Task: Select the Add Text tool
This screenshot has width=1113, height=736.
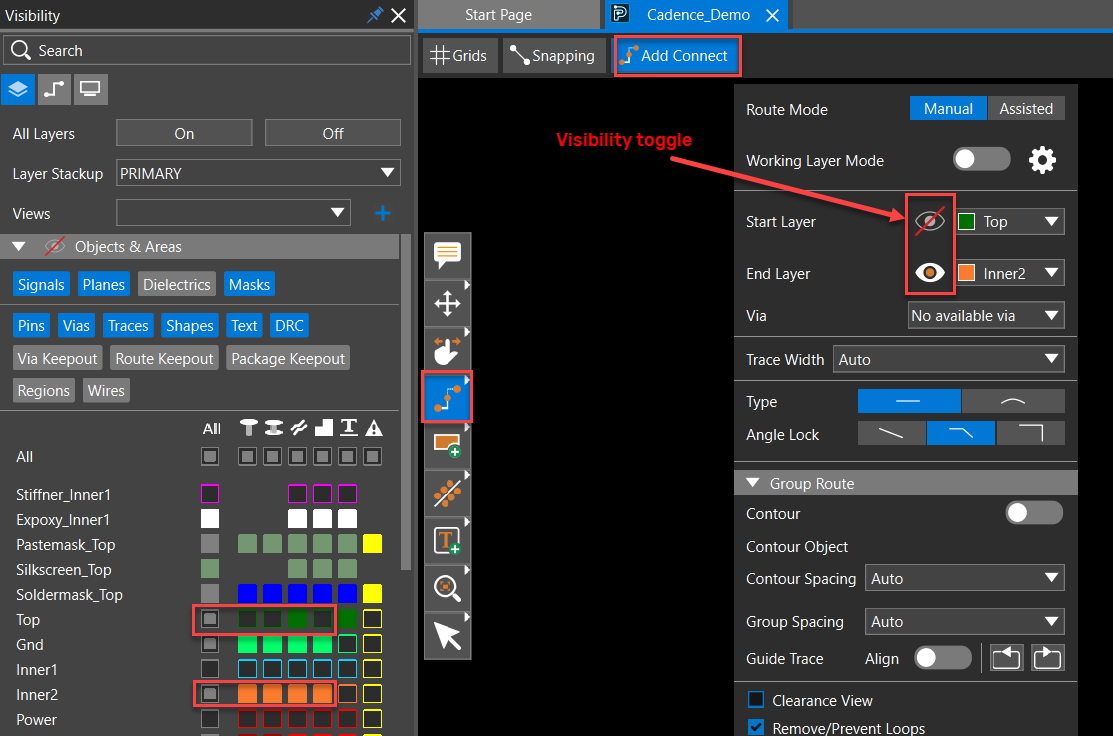Action: point(447,541)
